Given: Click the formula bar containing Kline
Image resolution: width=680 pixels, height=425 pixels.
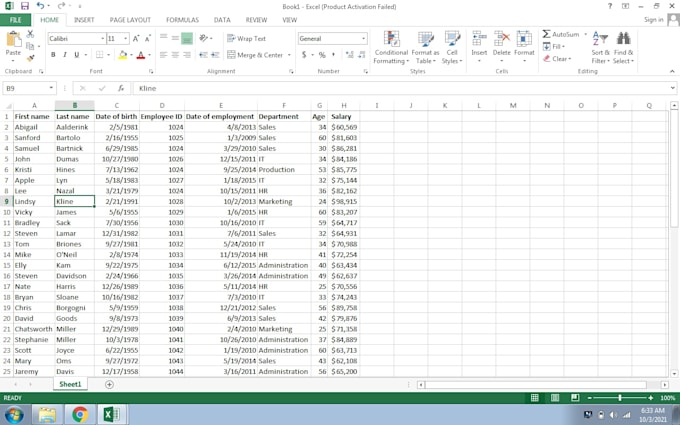Looking at the screenshot, I should click(x=401, y=88).
